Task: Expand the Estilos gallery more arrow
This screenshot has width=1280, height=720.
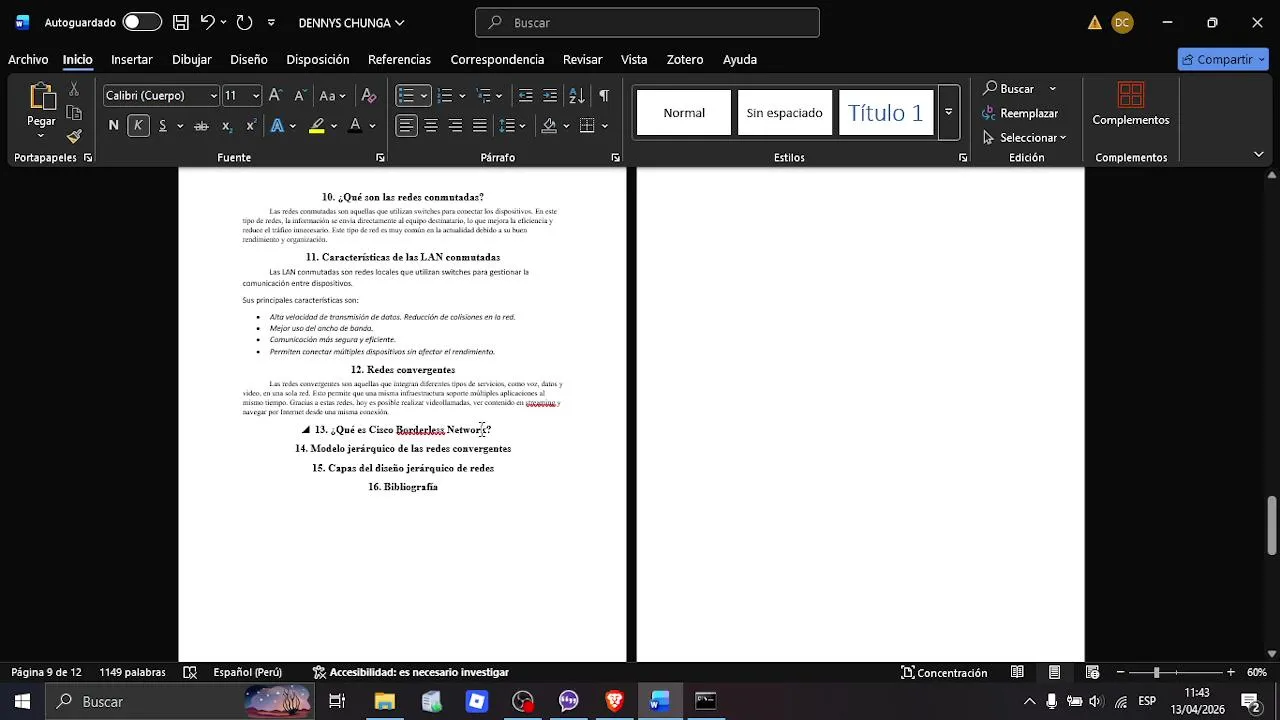Action: (948, 112)
